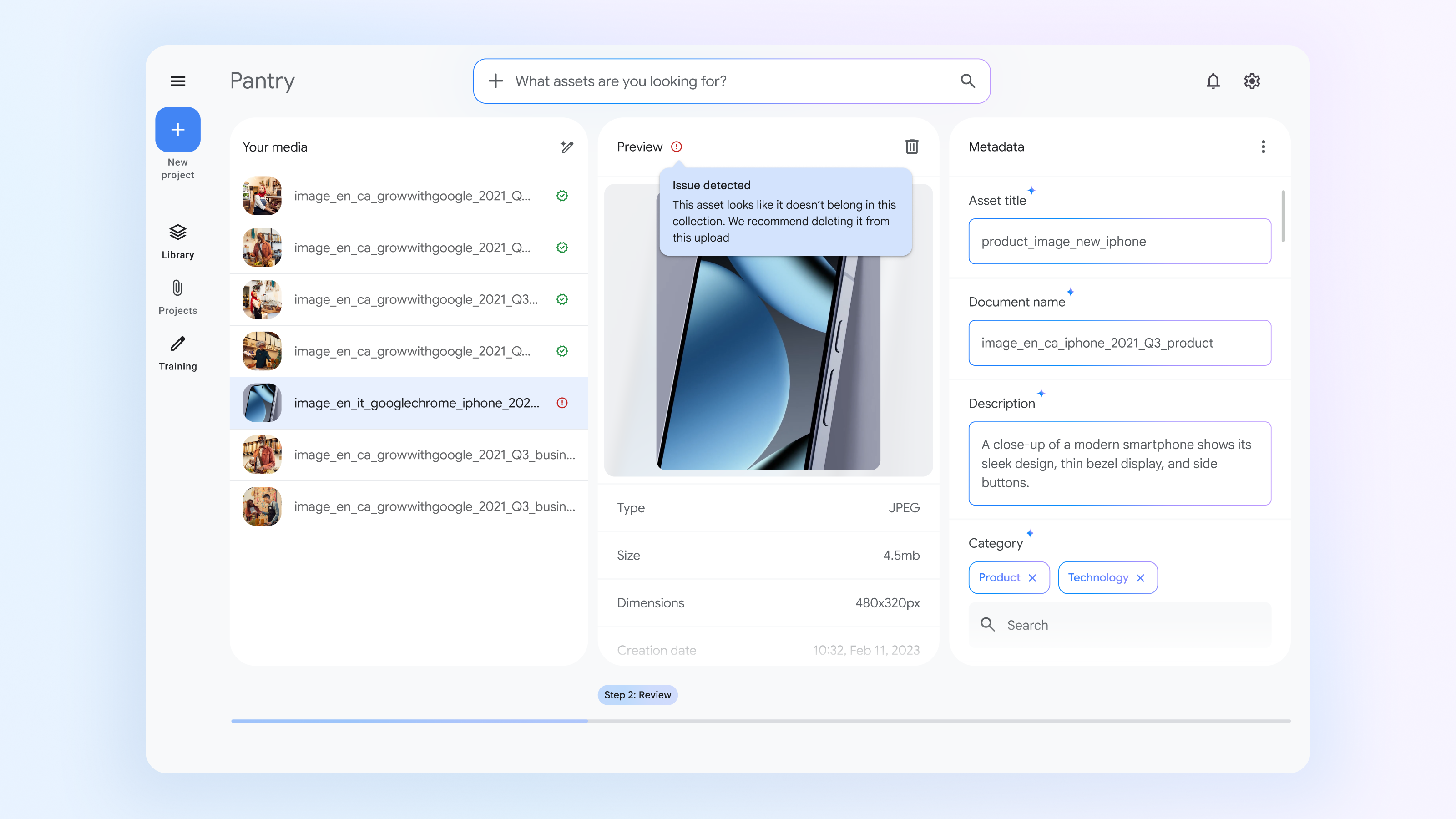Click the red warning icon next to Preview
Image resolution: width=1456 pixels, height=819 pixels.
pyautogui.click(x=677, y=147)
